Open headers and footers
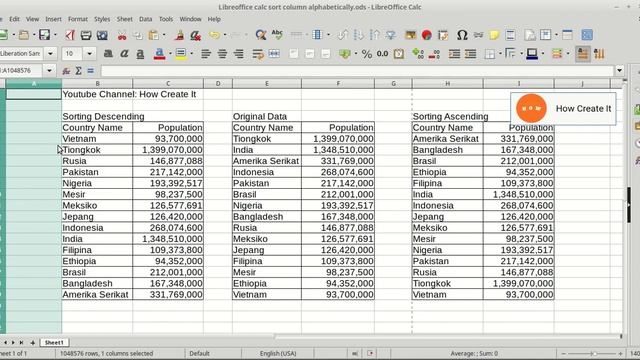 510,35
